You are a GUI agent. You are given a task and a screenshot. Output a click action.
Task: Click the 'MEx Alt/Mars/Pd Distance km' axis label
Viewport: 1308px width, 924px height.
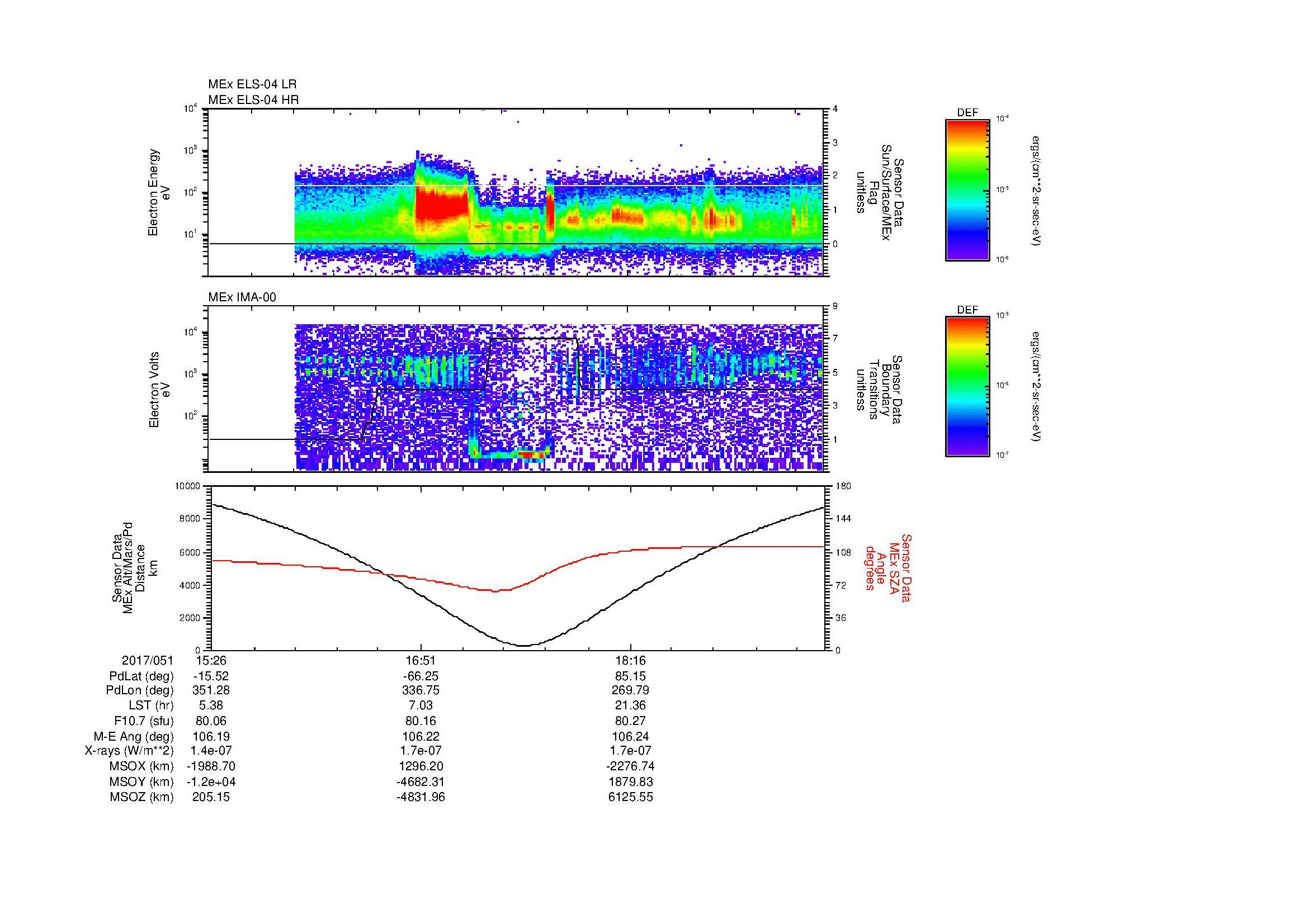click(134, 568)
